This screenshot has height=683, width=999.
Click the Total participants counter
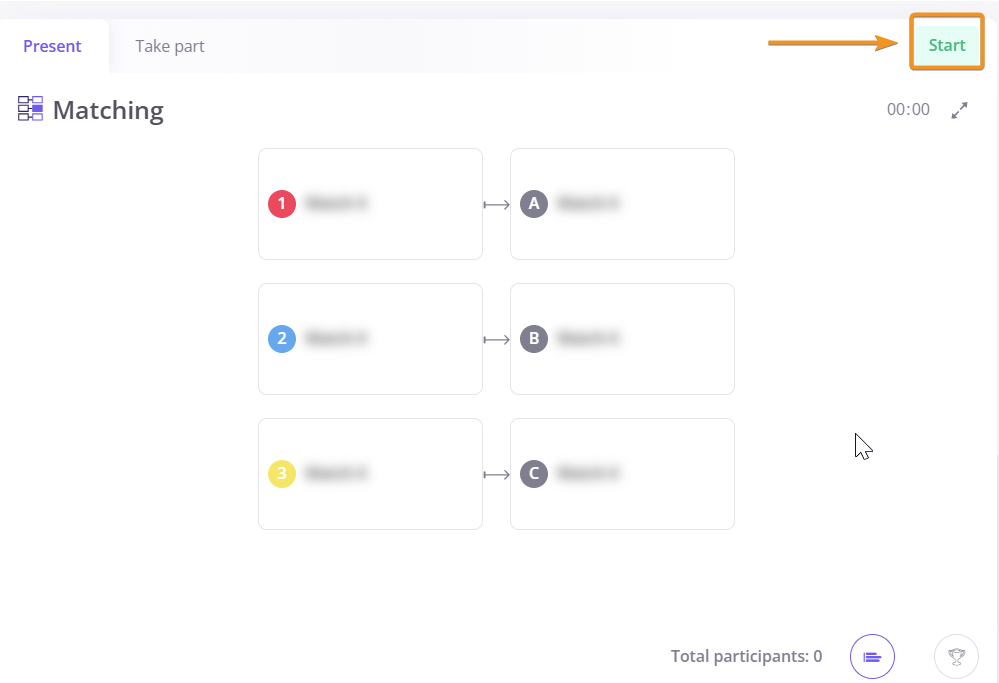coord(746,656)
